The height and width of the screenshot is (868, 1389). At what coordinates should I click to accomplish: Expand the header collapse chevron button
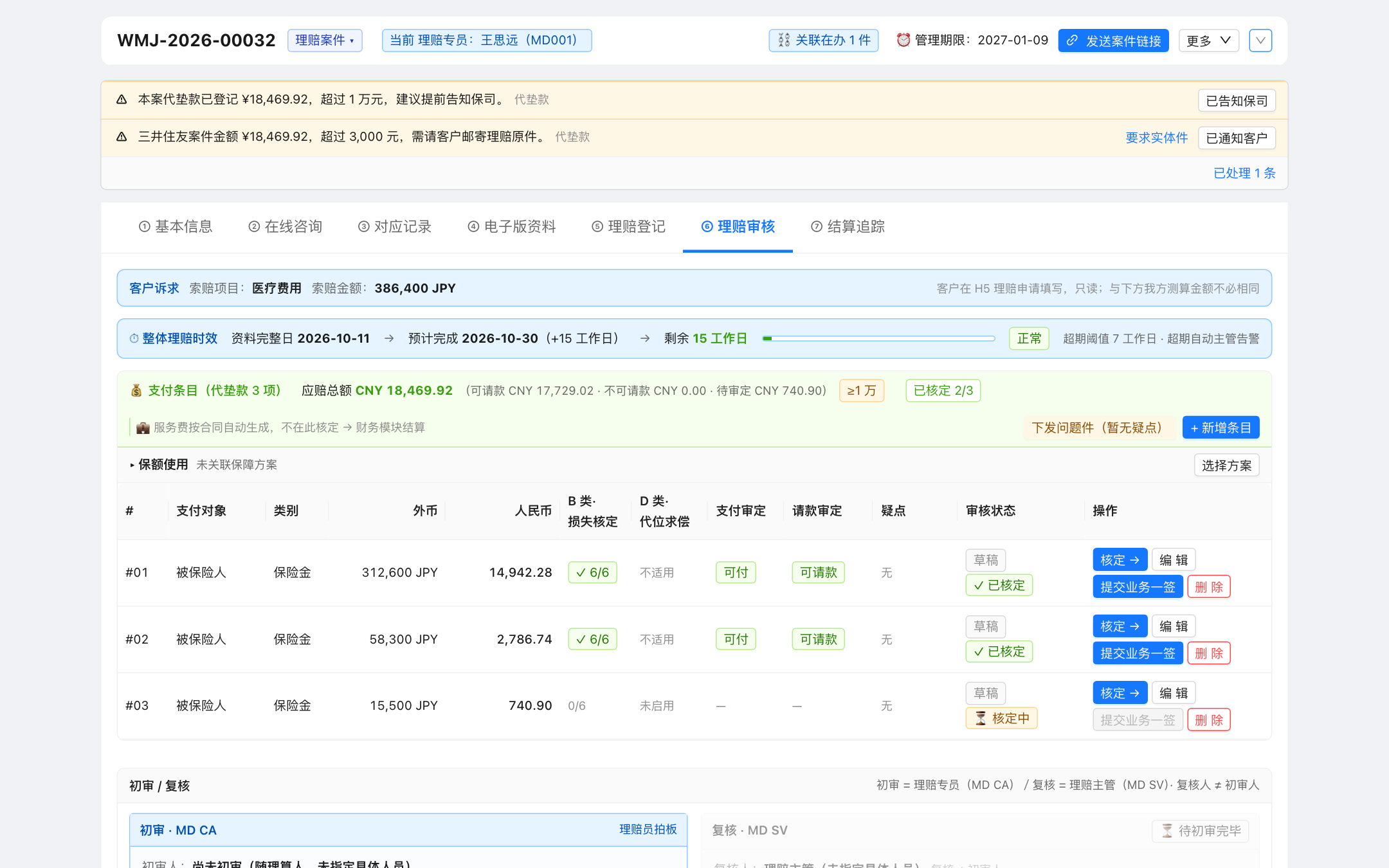pyautogui.click(x=1260, y=41)
